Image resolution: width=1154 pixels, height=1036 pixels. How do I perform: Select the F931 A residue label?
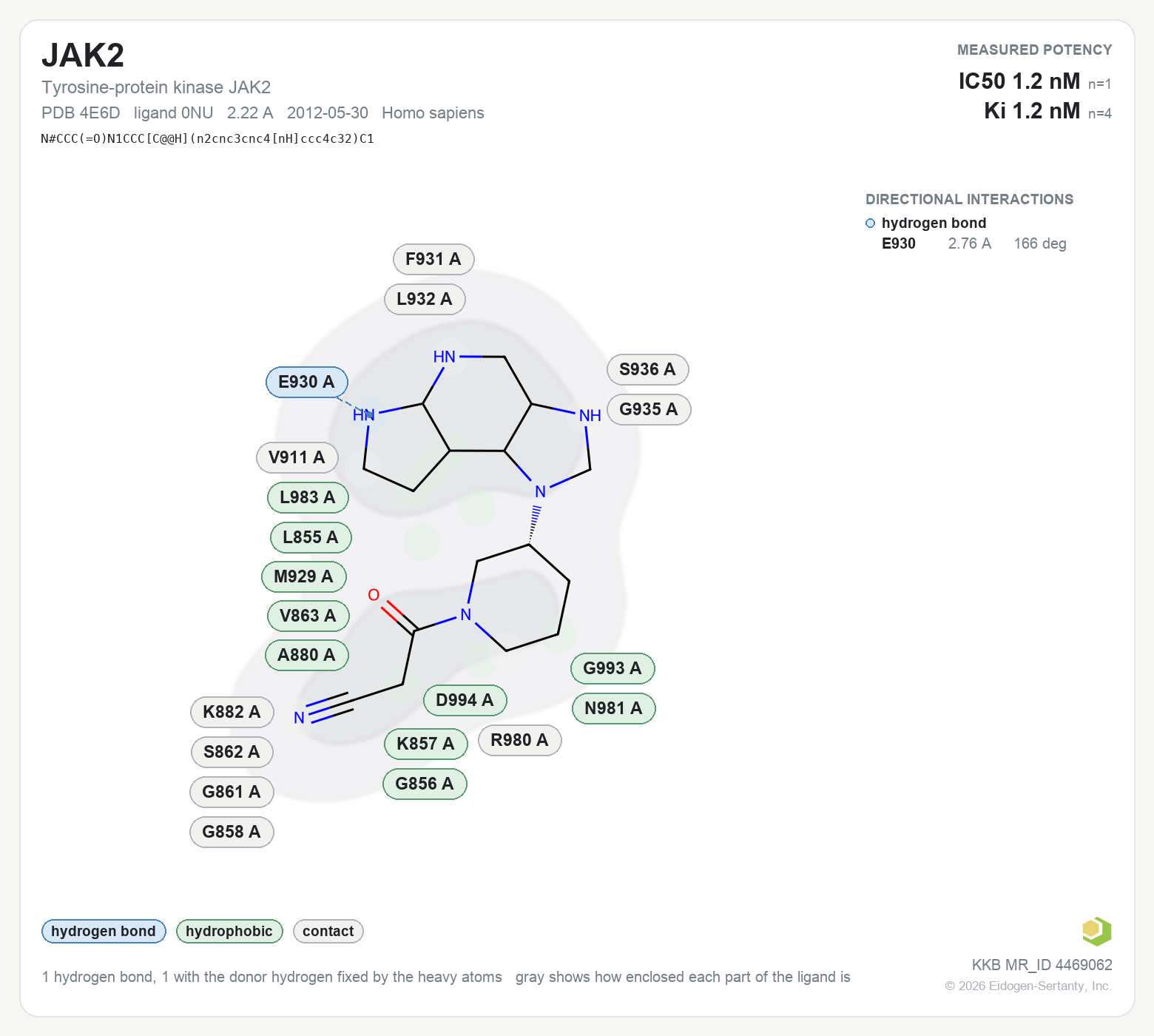point(433,259)
